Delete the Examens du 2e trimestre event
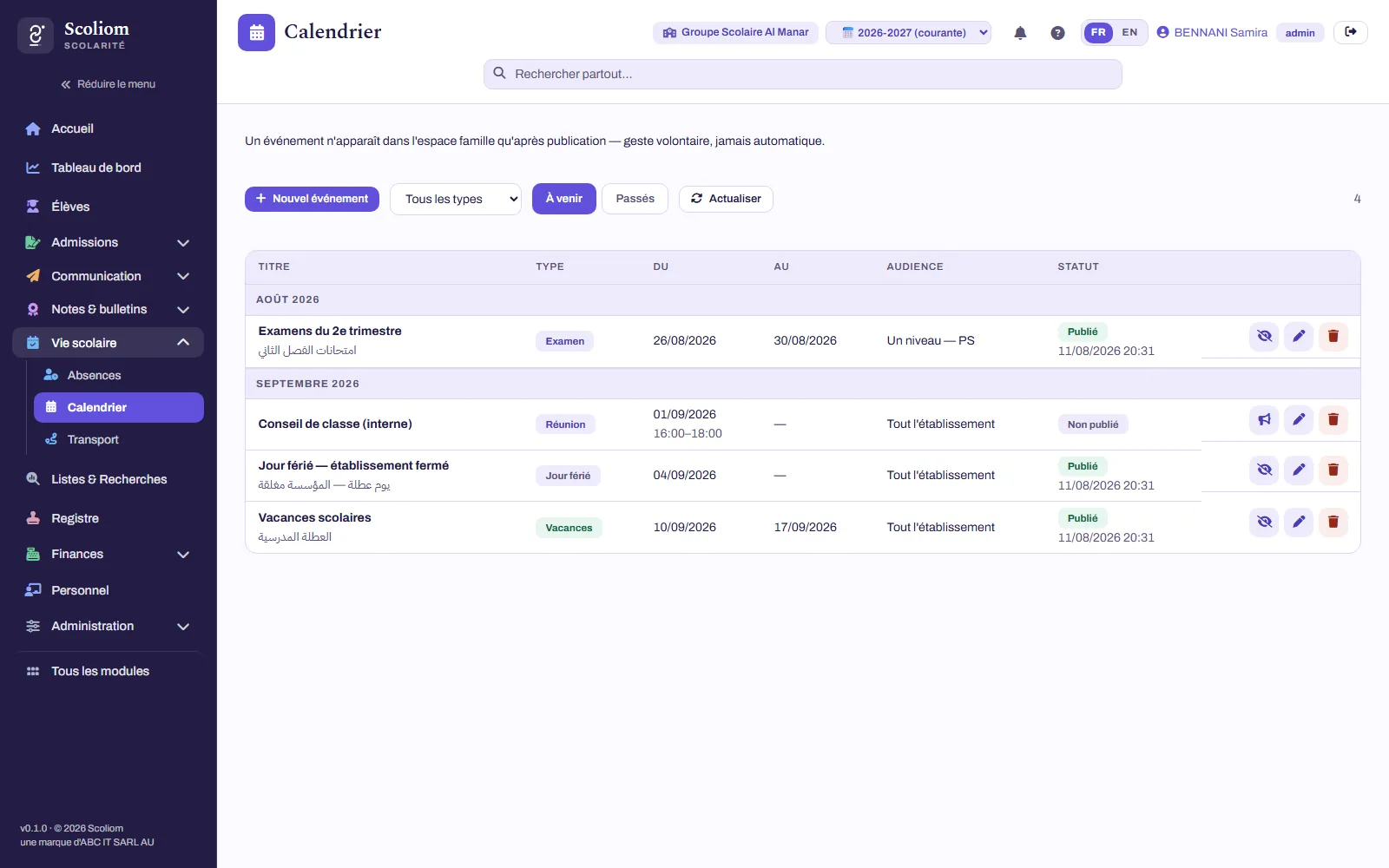Image resolution: width=1389 pixels, height=868 pixels. (1333, 336)
